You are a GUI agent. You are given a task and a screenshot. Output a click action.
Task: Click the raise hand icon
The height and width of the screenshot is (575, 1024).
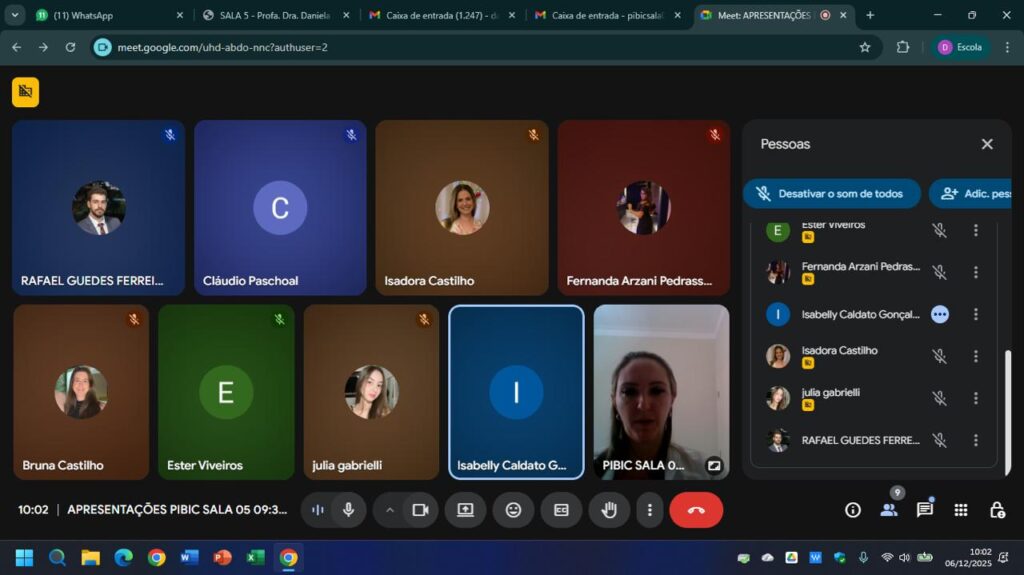[x=609, y=510]
